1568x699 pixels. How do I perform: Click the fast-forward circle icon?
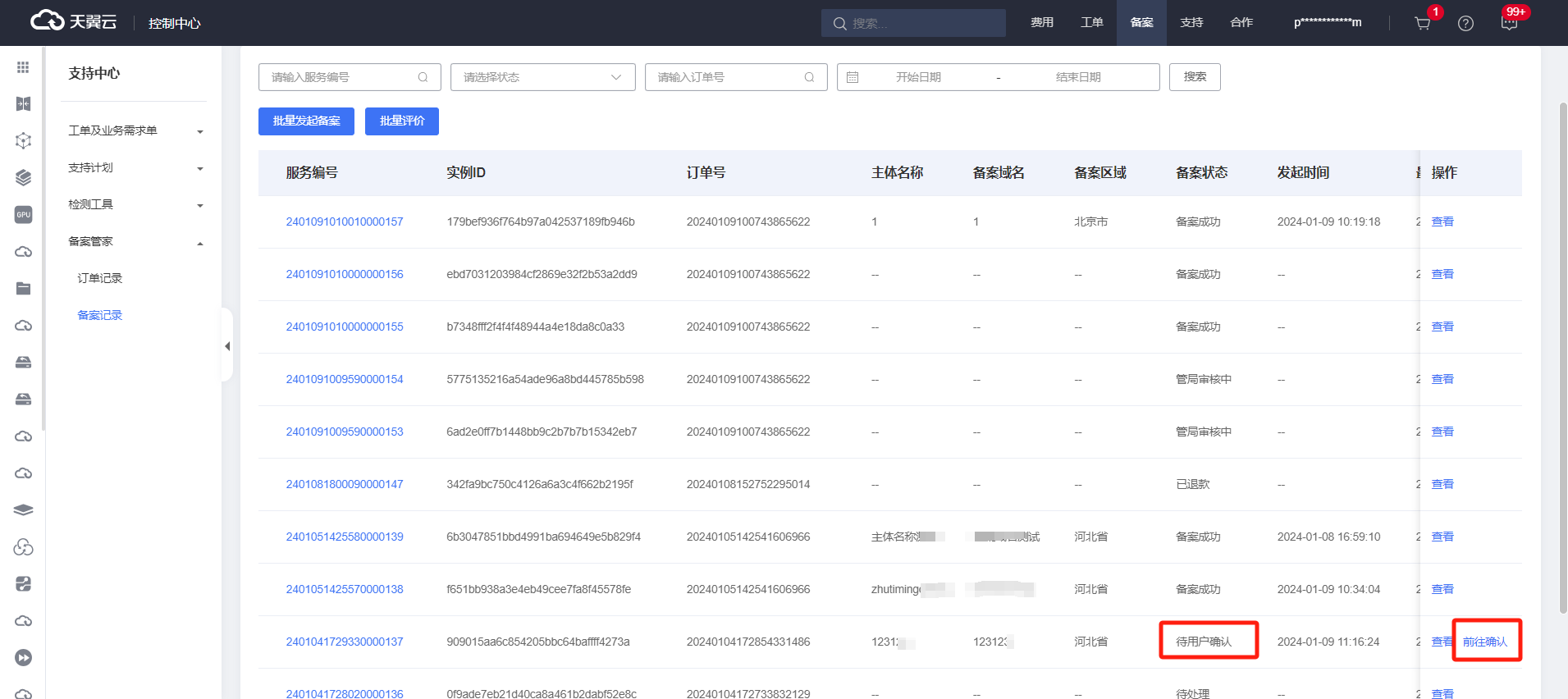(23, 657)
